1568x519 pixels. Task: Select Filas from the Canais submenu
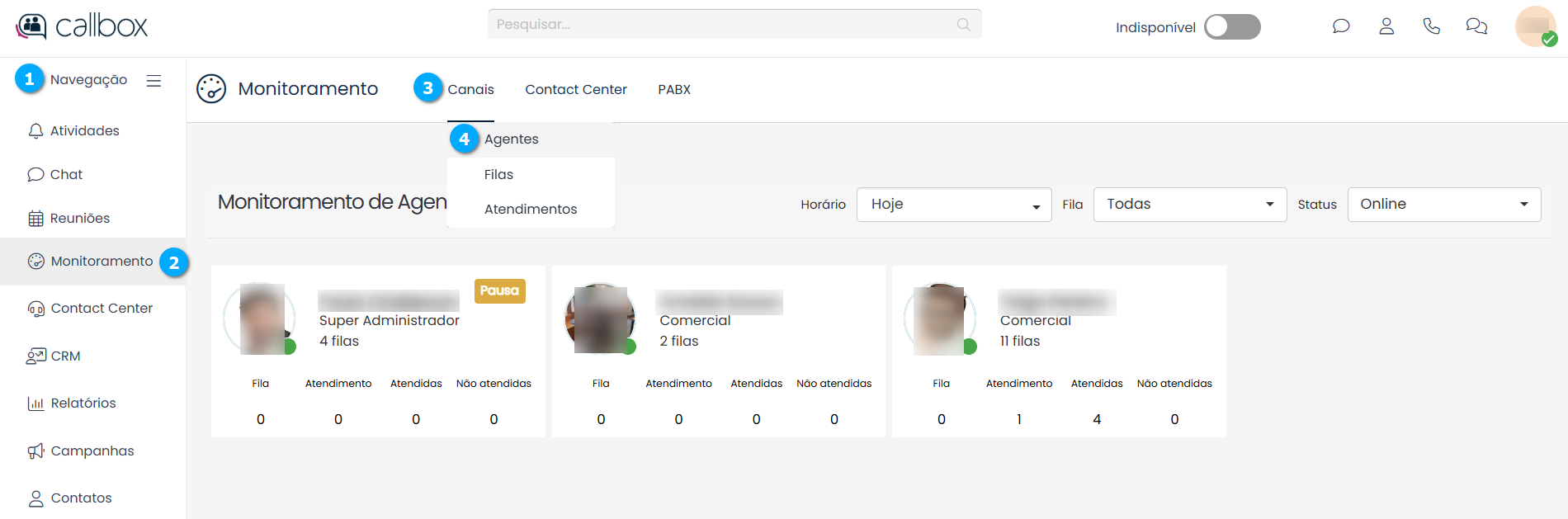[498, 175]
